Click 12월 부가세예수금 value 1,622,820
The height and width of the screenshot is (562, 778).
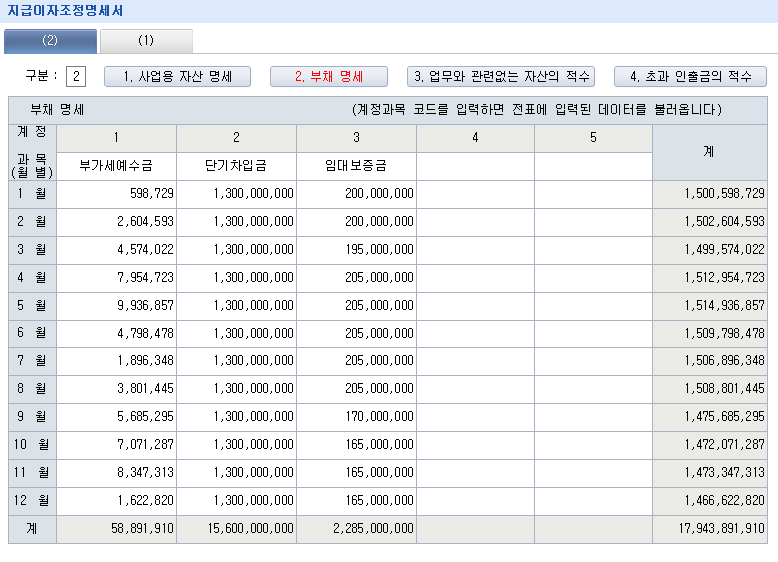point(116,501)
